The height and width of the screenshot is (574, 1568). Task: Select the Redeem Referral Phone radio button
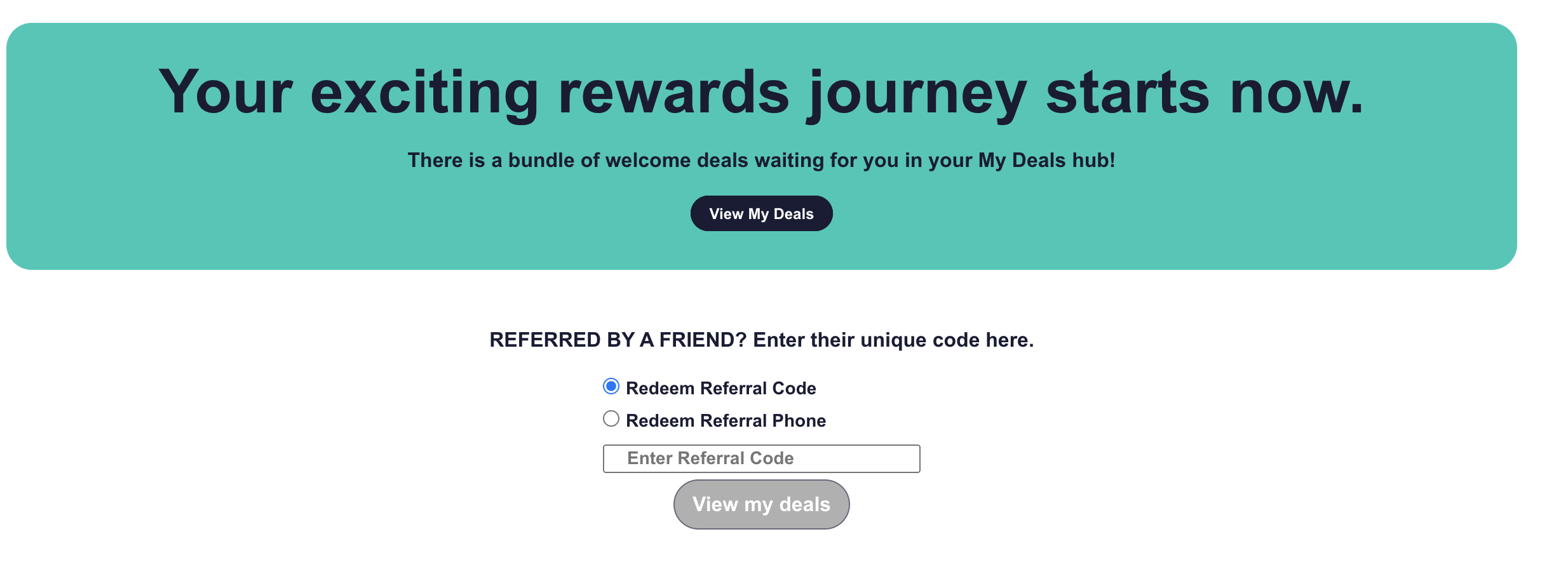click(x=611, y=418)
